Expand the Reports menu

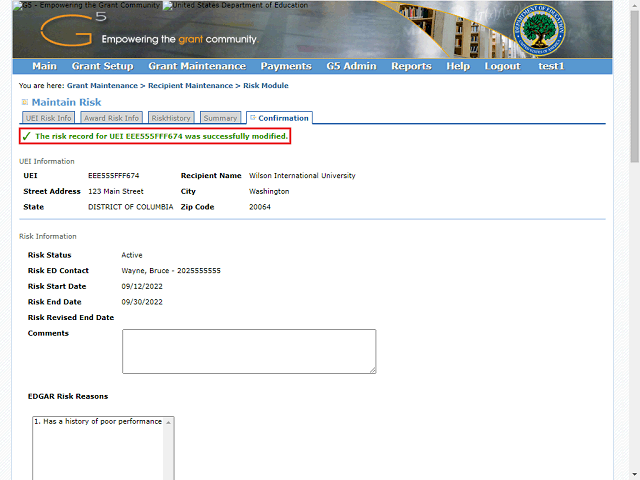point(411,66)
